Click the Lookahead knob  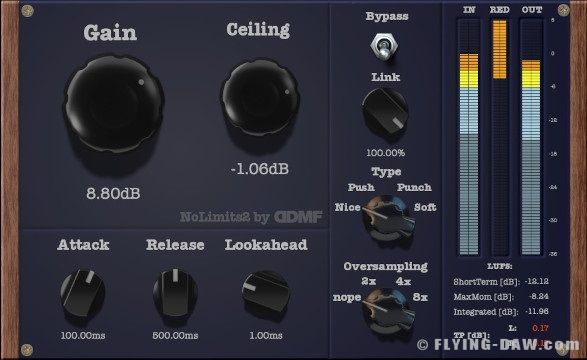(266, 293)
